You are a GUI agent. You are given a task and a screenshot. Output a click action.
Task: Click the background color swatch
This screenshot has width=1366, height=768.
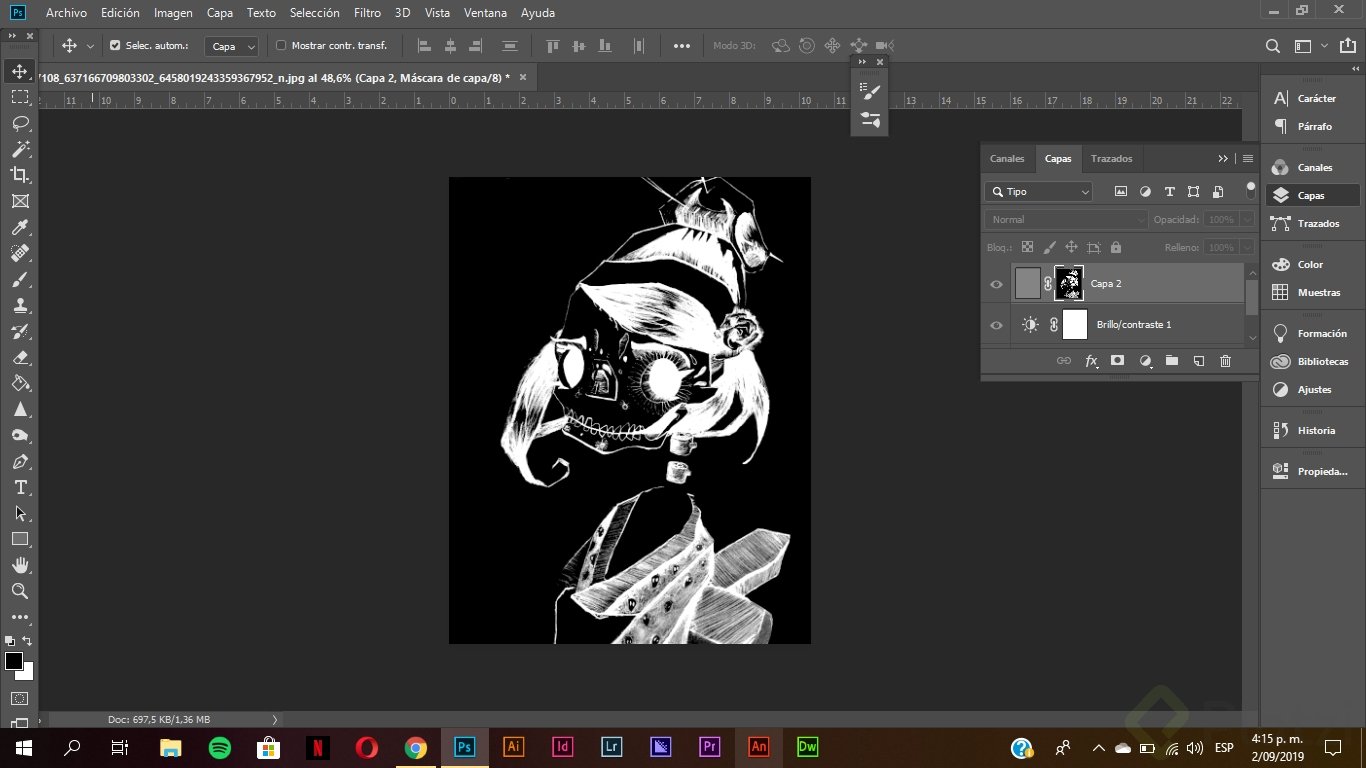tap(27, 673)
